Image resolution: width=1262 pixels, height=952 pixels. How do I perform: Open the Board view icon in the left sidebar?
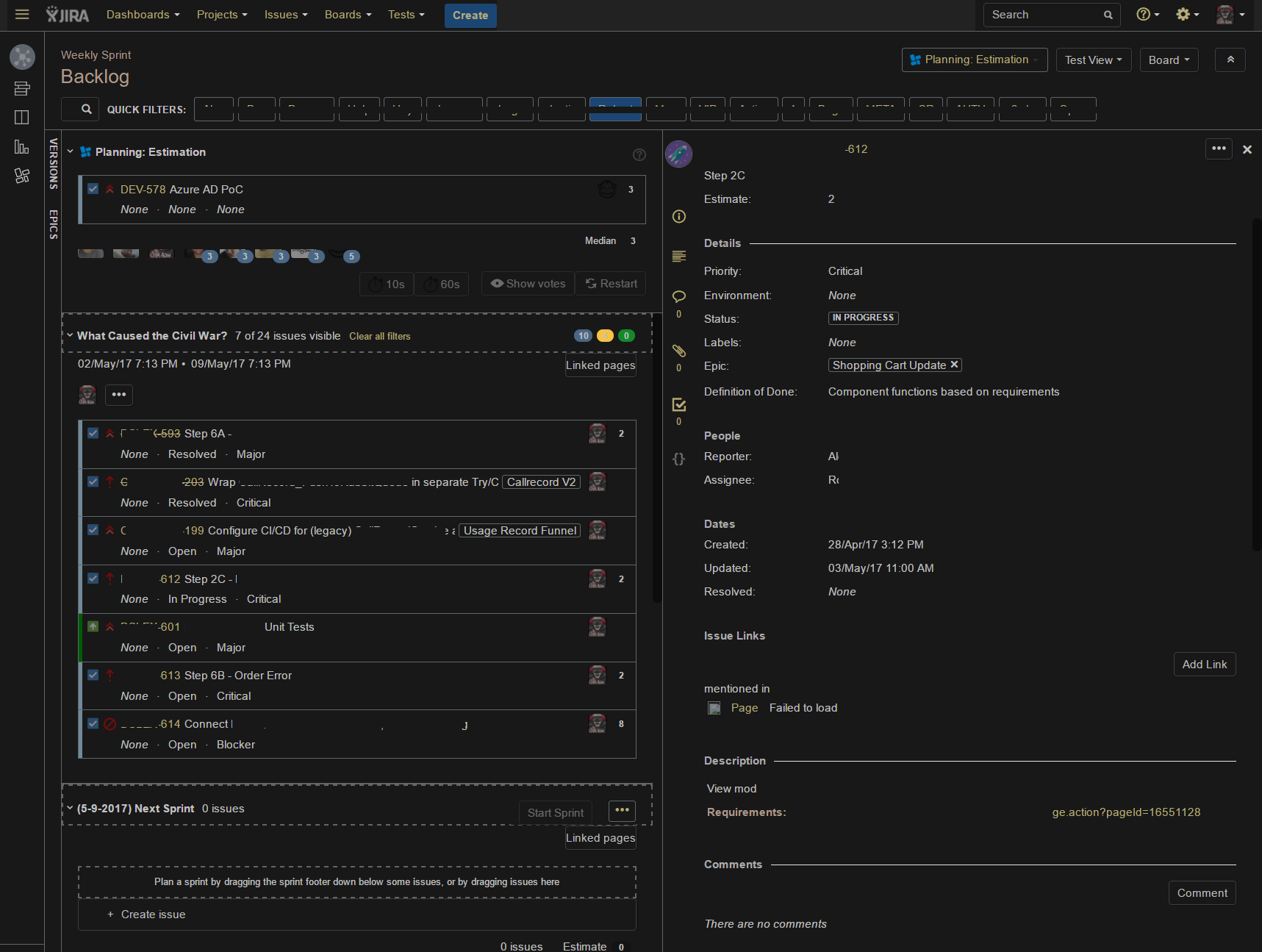pyautogui.click(x=22, y=118)
